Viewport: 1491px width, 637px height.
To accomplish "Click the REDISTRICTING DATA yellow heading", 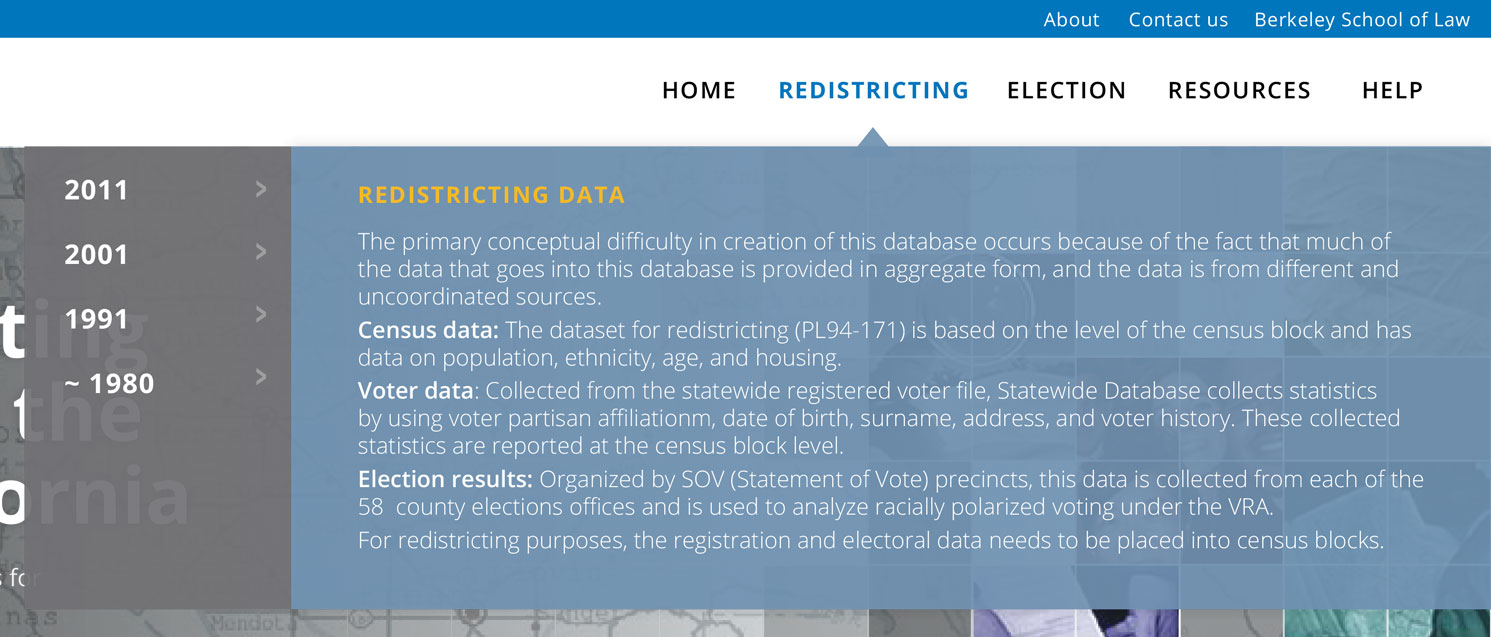I will pos(492,195).
